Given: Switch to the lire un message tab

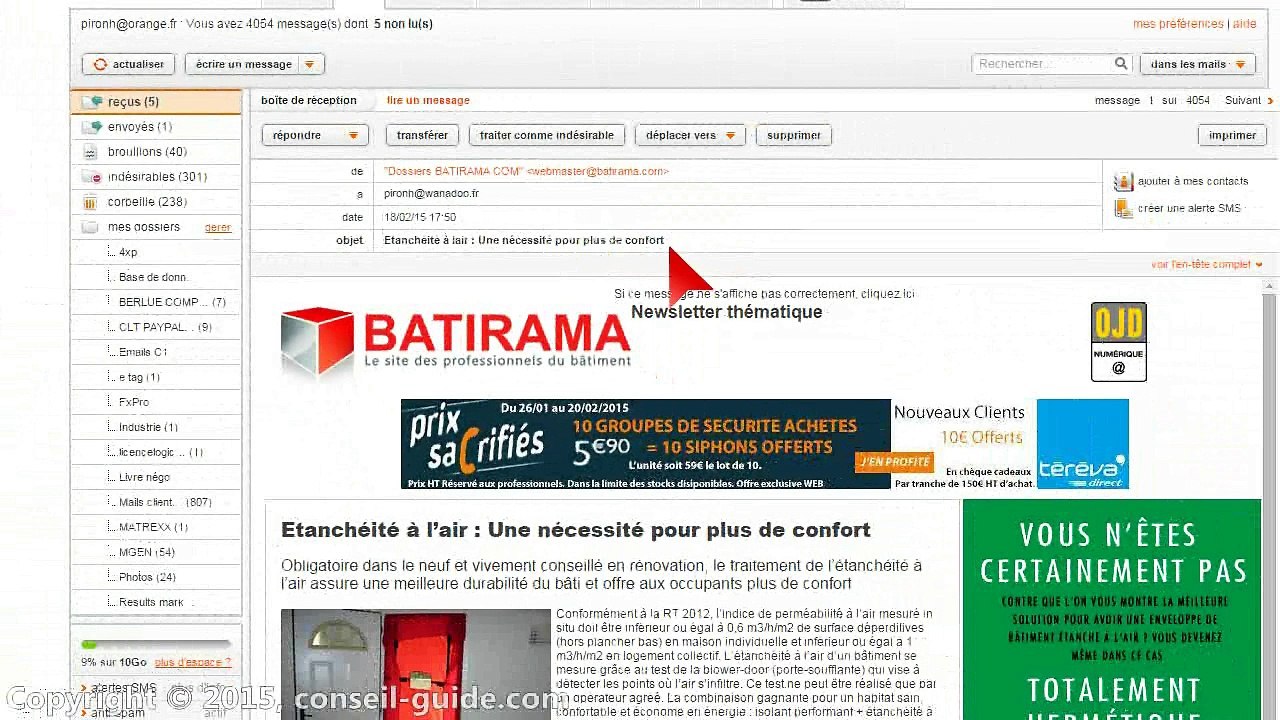Looking at the screenshot, I should coord(428,100).
